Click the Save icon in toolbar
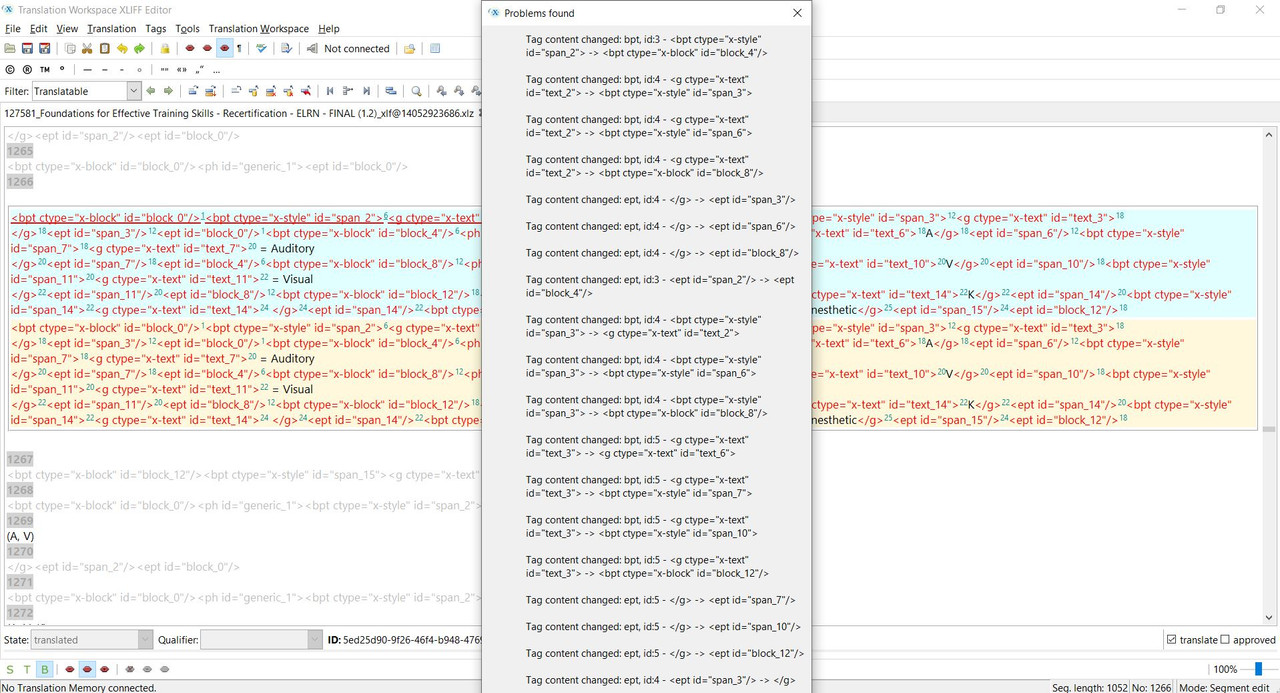 point(27,48)
